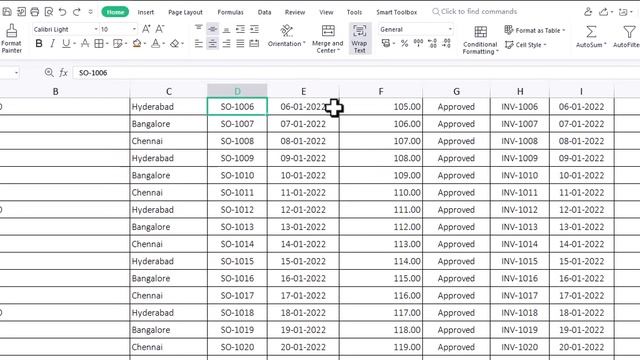The height and width of the screenshot is (360, 640).
Task: Open the Tools tab
Action: click(354, 12)
